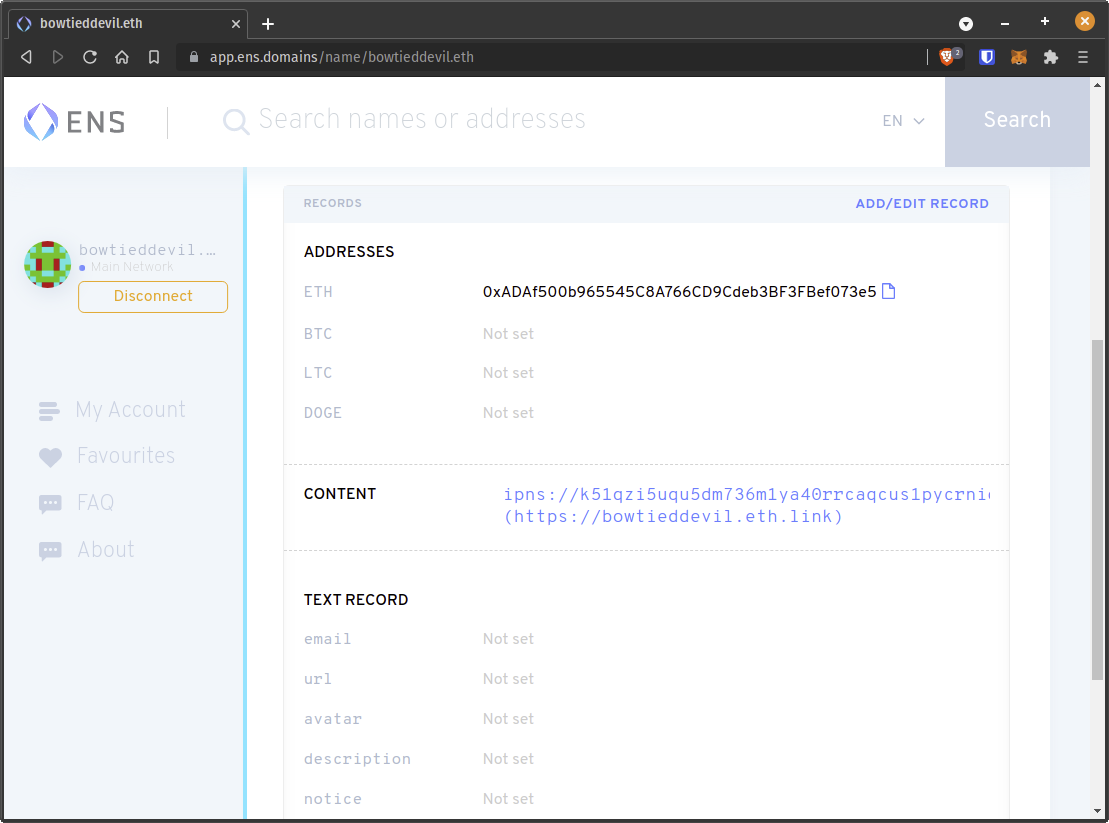The height and width of the screenshot is (823, 1109).
Task: Minimize the browser window
Action: (x=1004, y=24)
